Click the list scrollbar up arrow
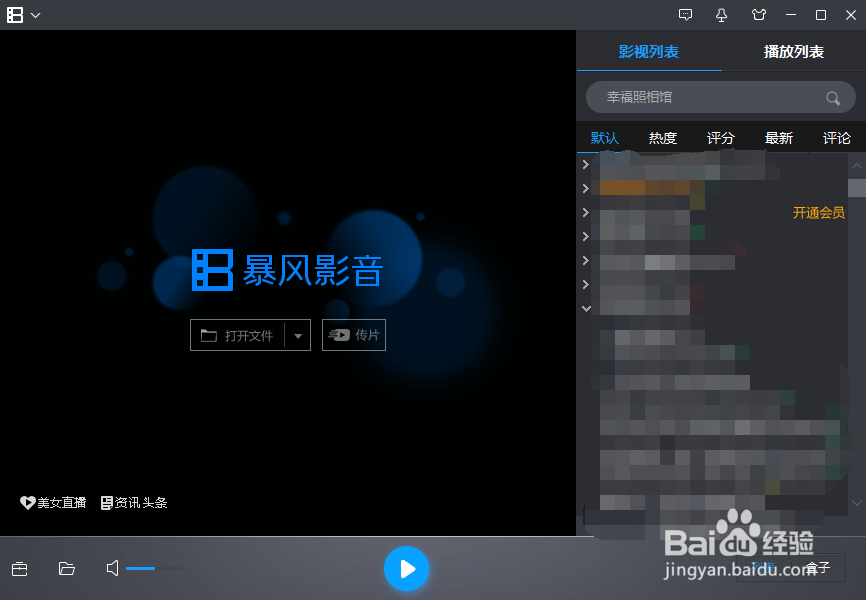Viewport: 866px width, 600px height. click(x=857, y=166)
